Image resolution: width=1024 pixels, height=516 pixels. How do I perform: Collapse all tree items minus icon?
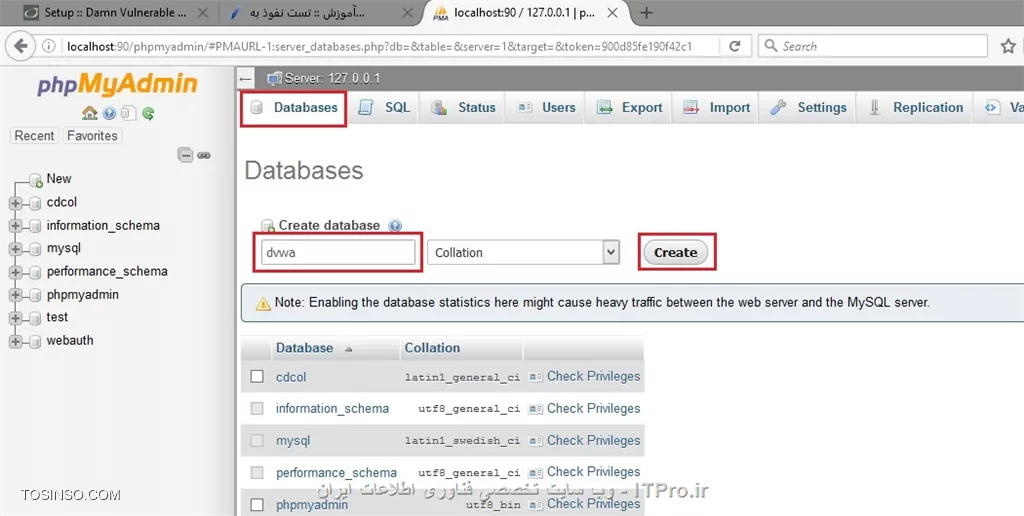pyautogui.click(x=185, y=155)
